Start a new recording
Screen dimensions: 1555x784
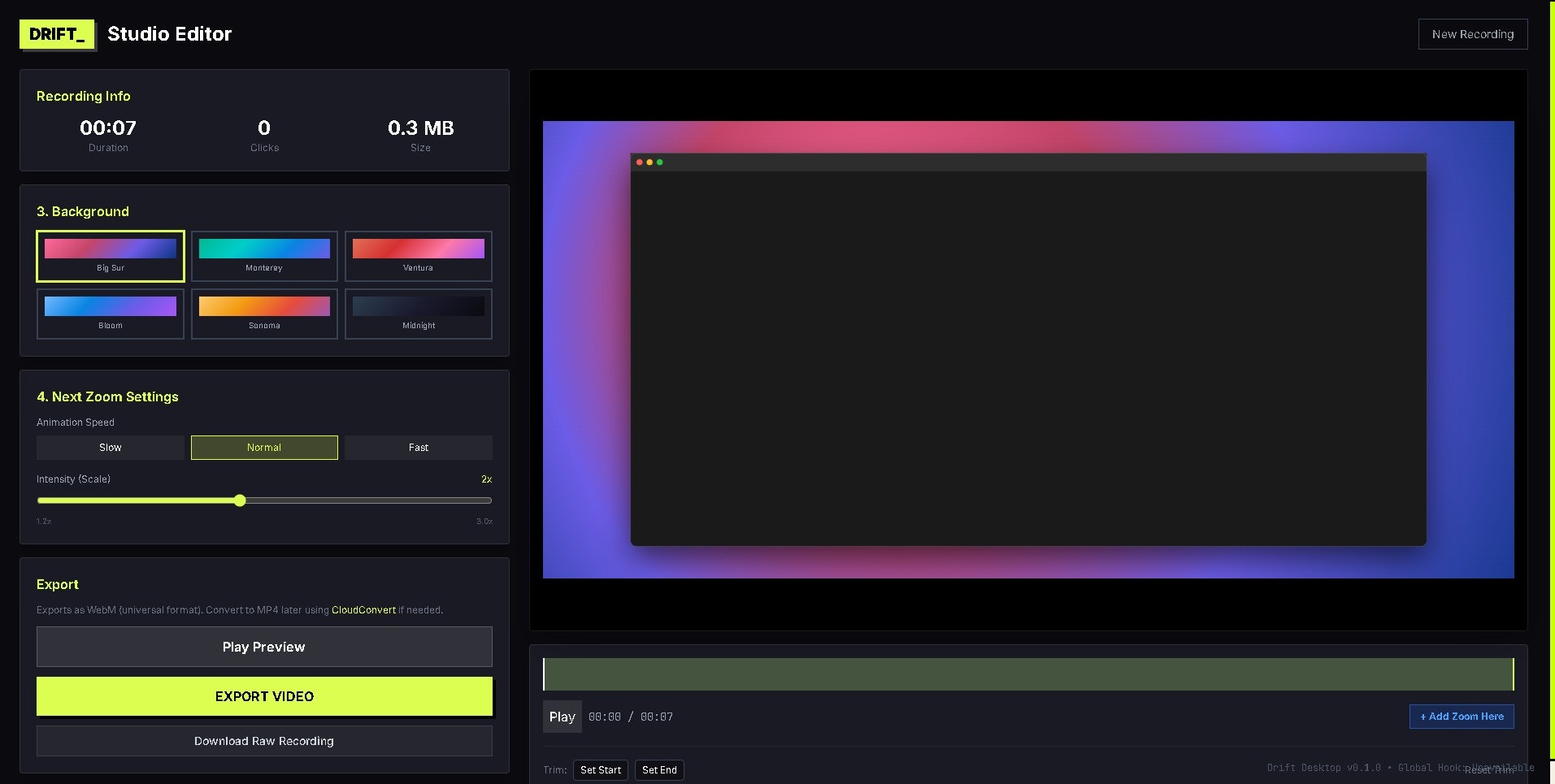click(1472, 34)
